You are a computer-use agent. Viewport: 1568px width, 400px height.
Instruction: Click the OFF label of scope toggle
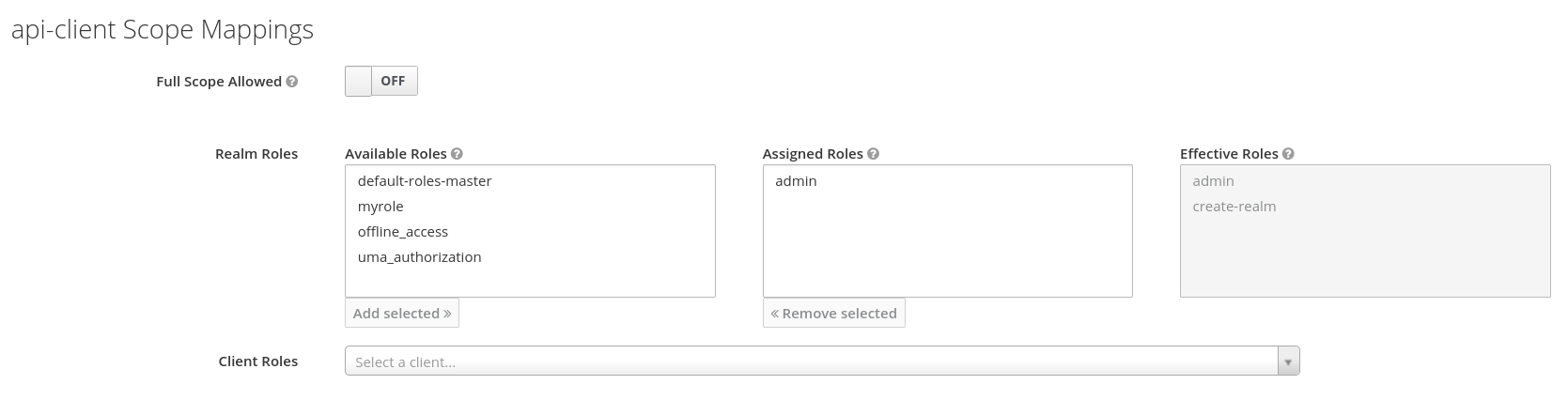point(393,82)
